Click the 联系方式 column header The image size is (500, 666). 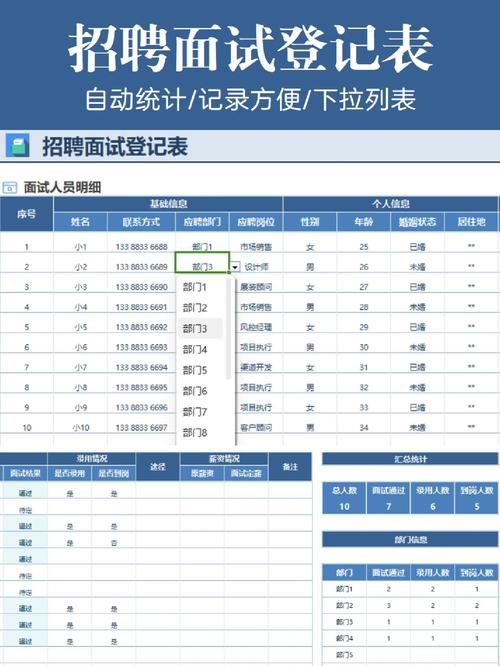click(x=141, y=222)
